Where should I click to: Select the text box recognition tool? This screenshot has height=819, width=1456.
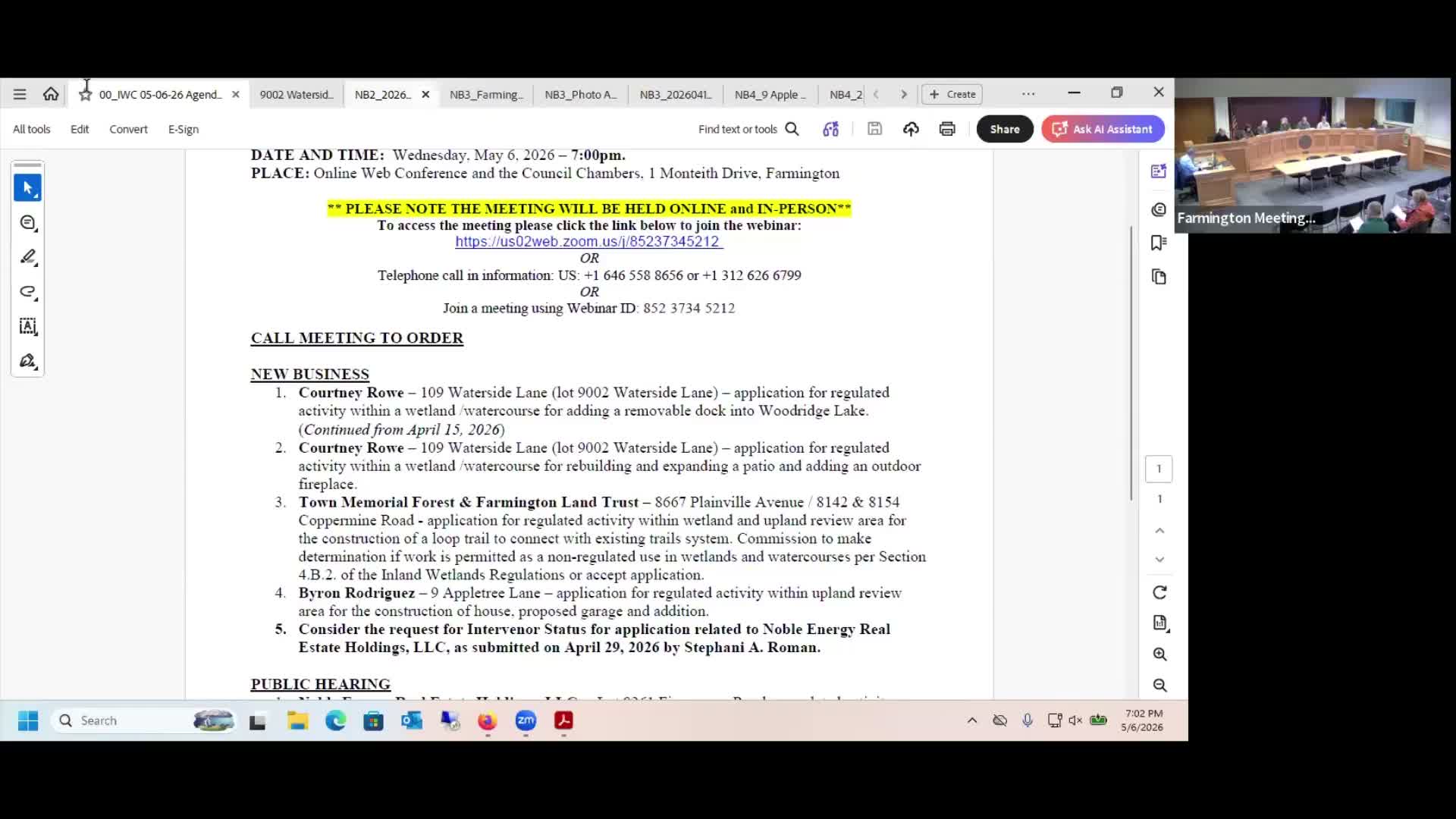coord(28,327)
